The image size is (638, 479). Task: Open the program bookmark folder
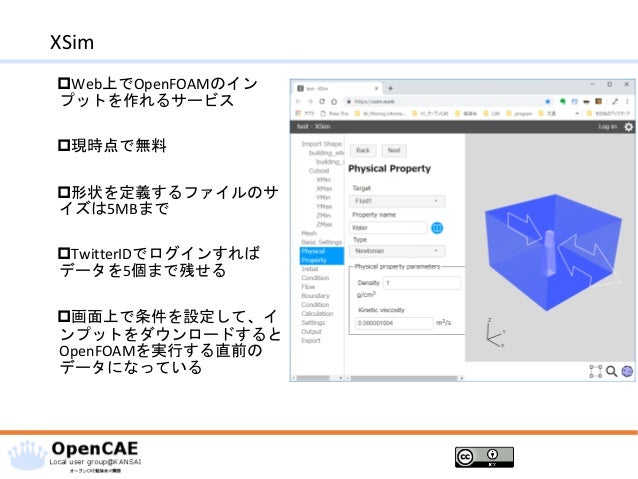[x=520, y=113]
